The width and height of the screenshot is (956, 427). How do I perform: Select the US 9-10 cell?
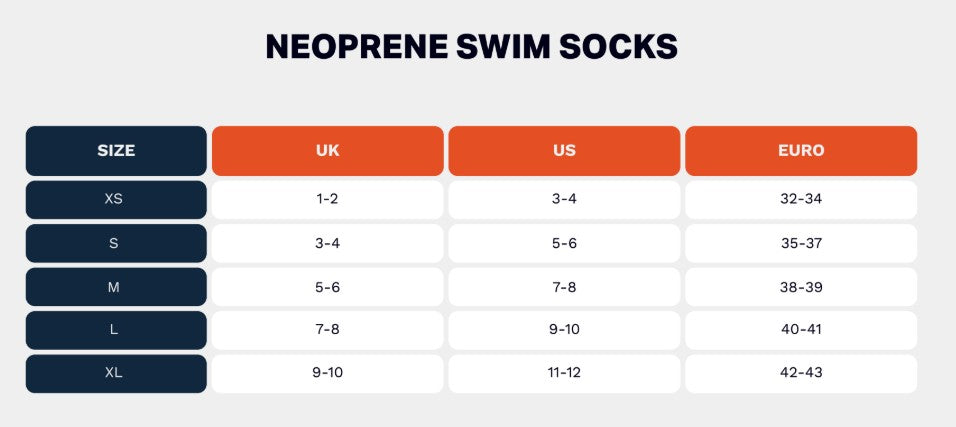pos(564,330)
